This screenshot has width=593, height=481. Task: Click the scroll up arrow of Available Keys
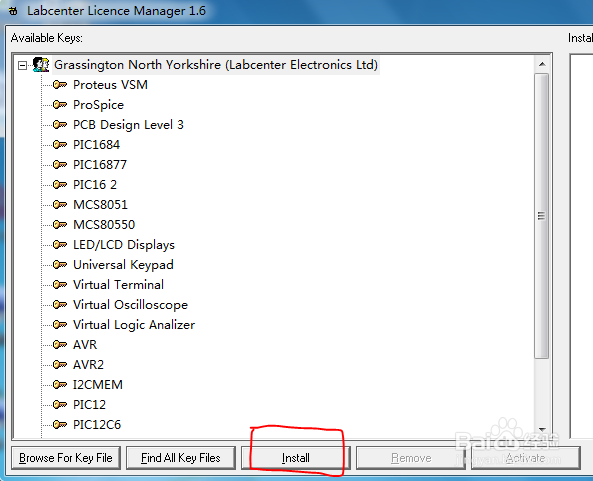pos(542,64)
